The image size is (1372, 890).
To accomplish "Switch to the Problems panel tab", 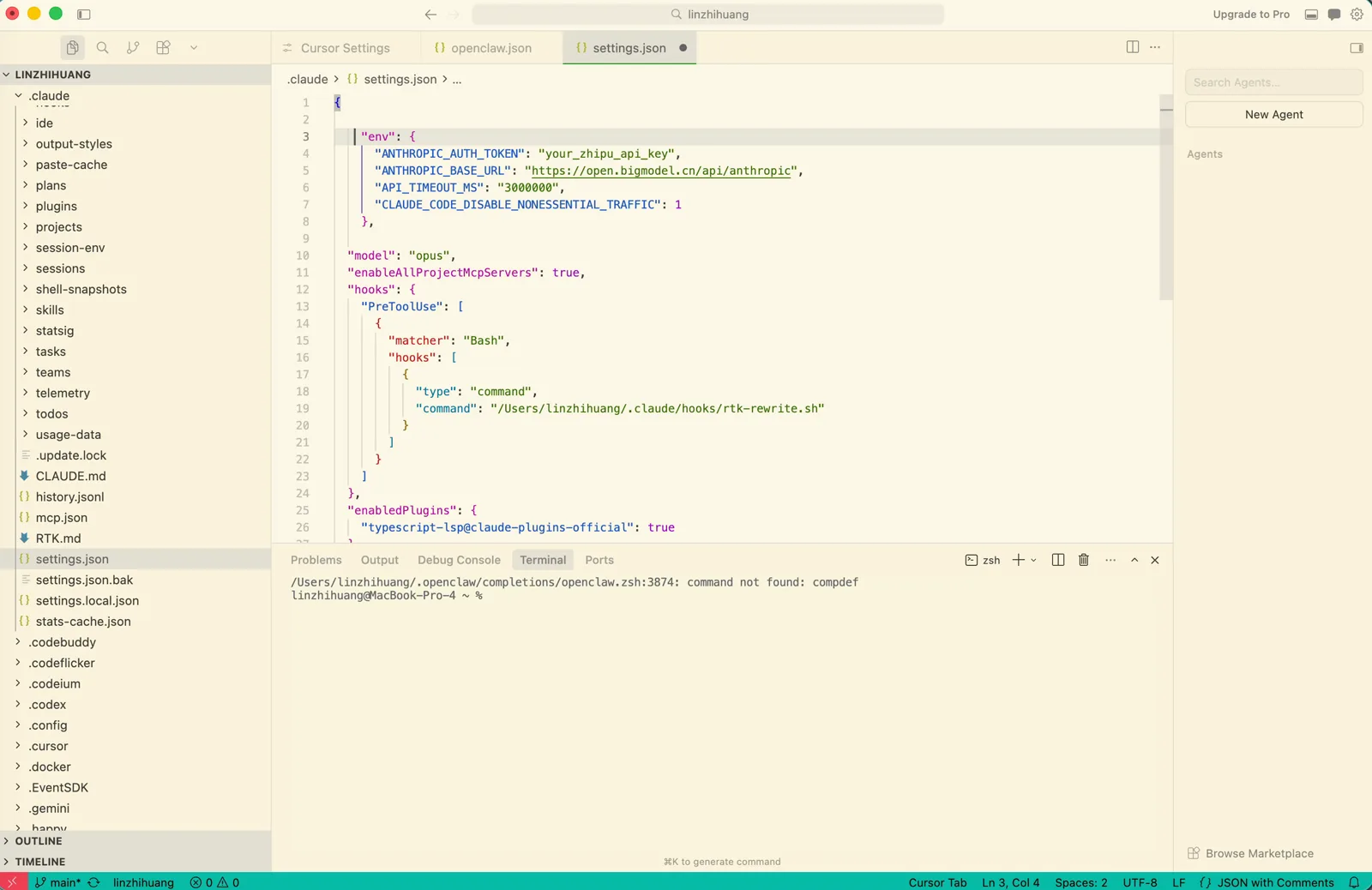I will [x=316, y=560].
